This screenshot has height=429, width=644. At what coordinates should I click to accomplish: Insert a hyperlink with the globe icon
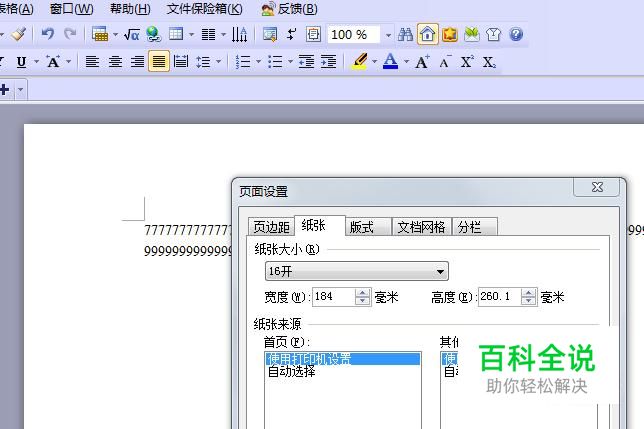154,34
